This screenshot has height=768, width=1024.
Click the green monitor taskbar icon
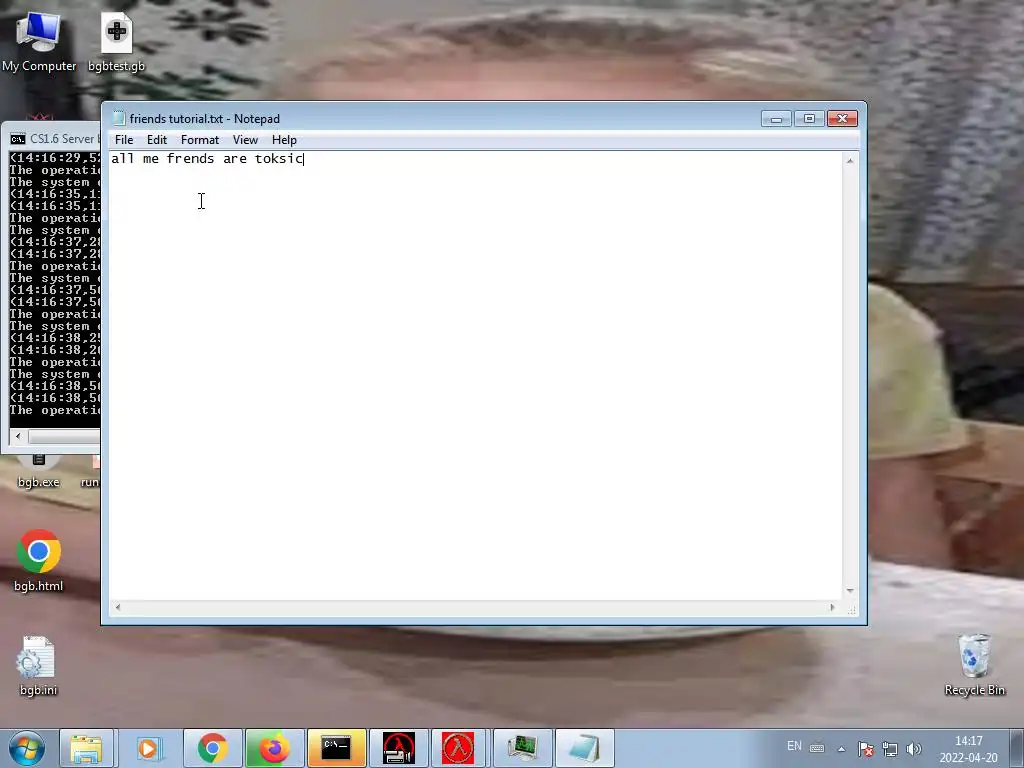coord(522,748)
